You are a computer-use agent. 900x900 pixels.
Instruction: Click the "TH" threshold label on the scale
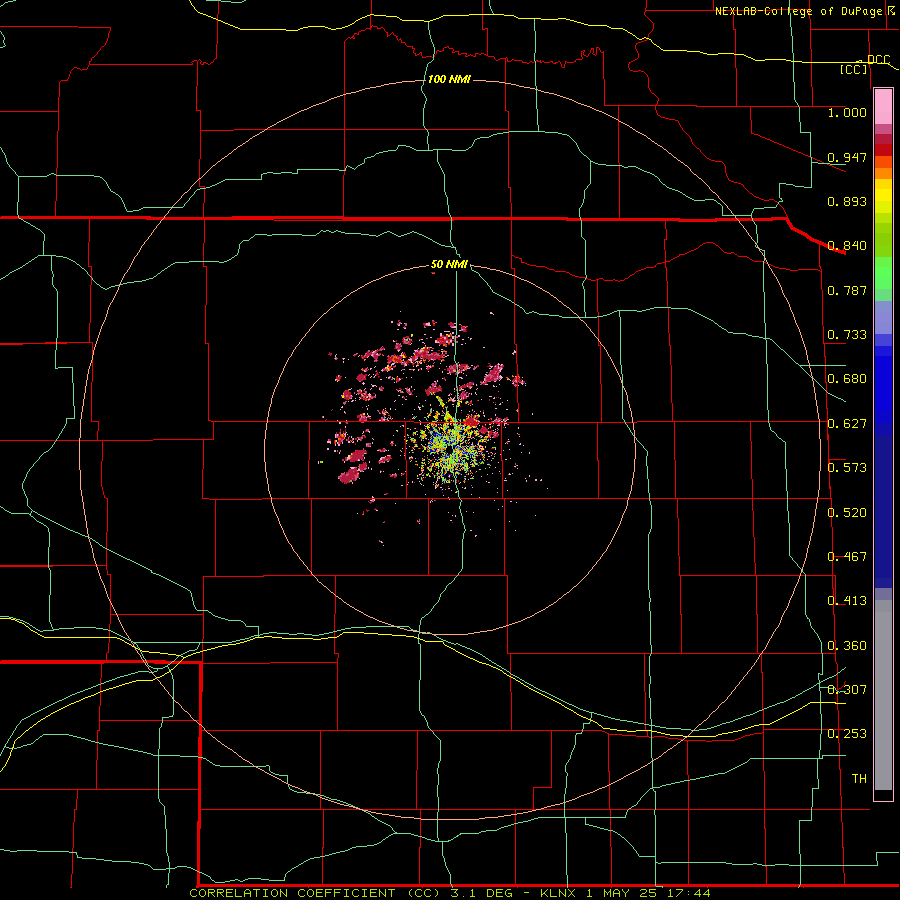859,779
